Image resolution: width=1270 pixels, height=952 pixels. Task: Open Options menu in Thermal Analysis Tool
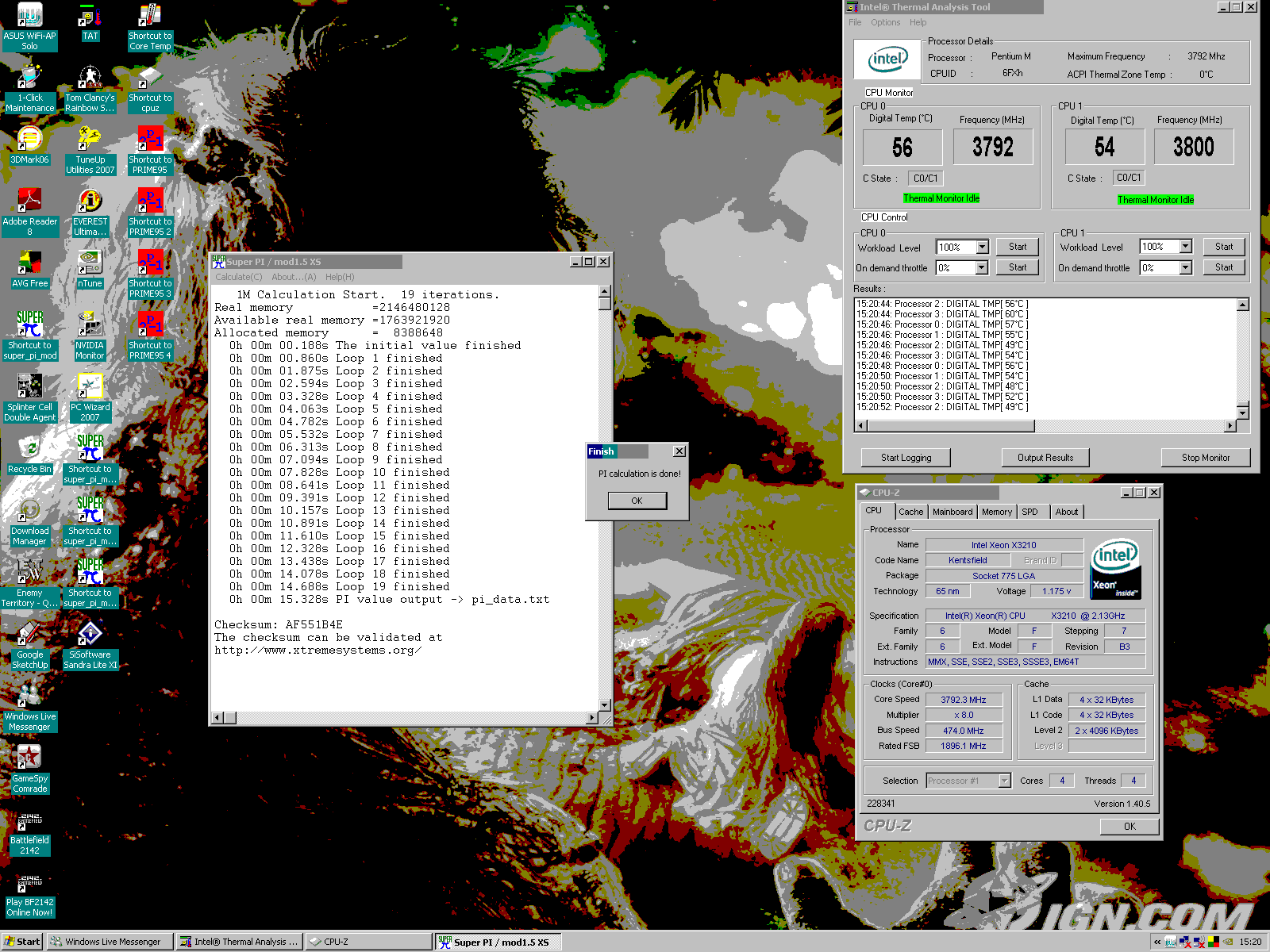[885, 22]
